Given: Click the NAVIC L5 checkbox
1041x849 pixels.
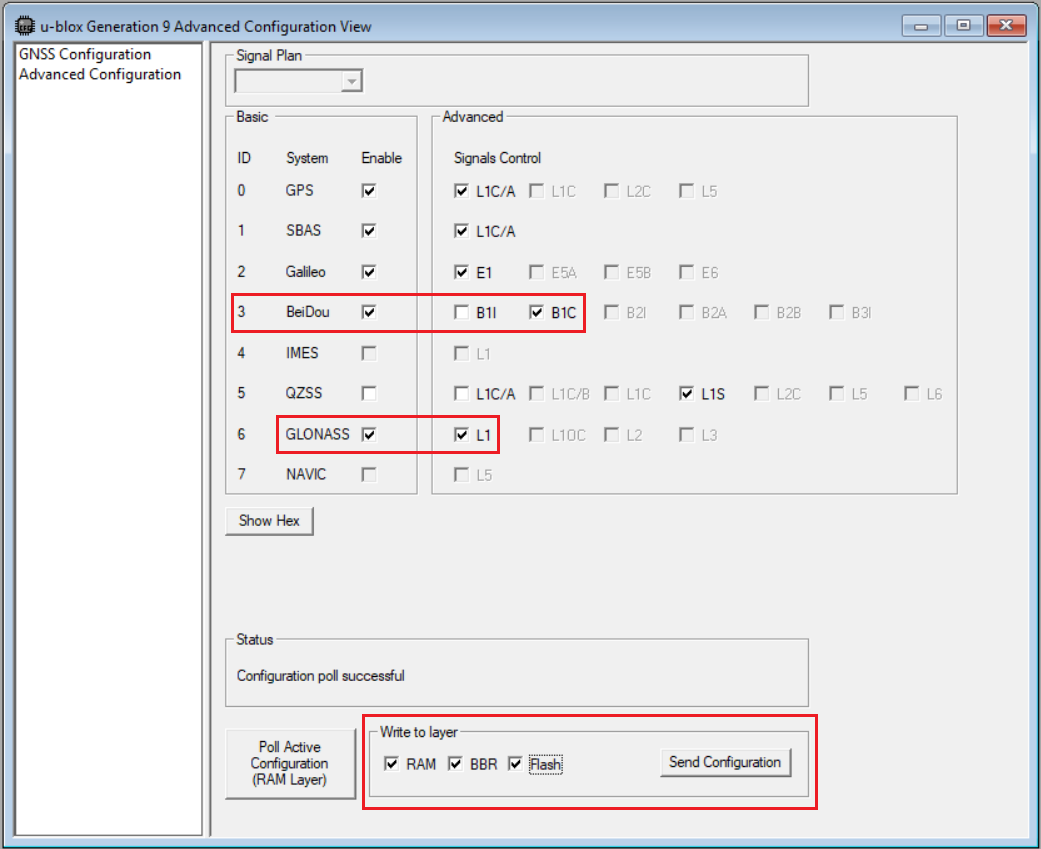Looking at the screenshot, I should pyautogui.click(x=461, y=475).
